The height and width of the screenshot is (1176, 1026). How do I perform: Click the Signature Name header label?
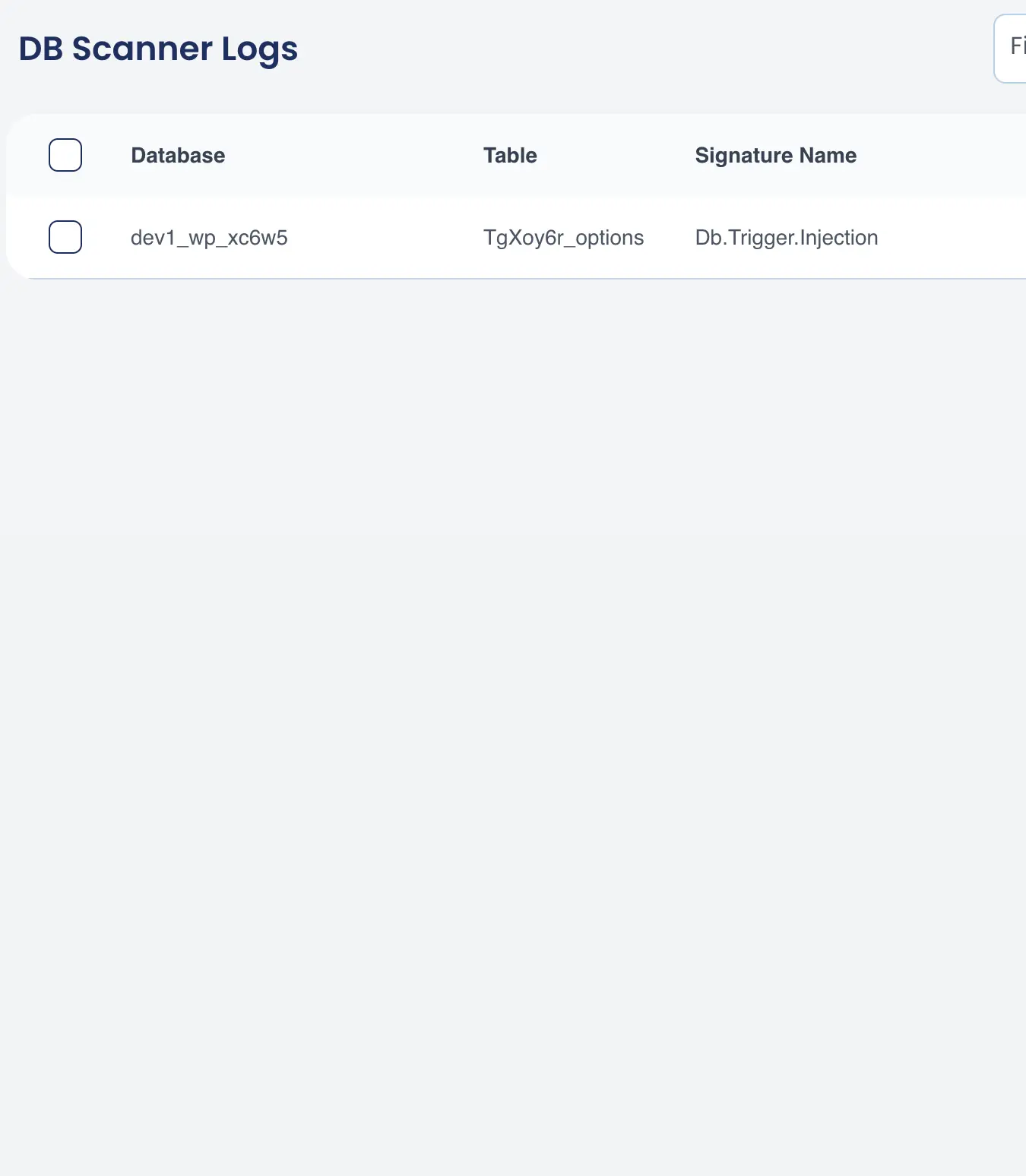coord(775,155)
